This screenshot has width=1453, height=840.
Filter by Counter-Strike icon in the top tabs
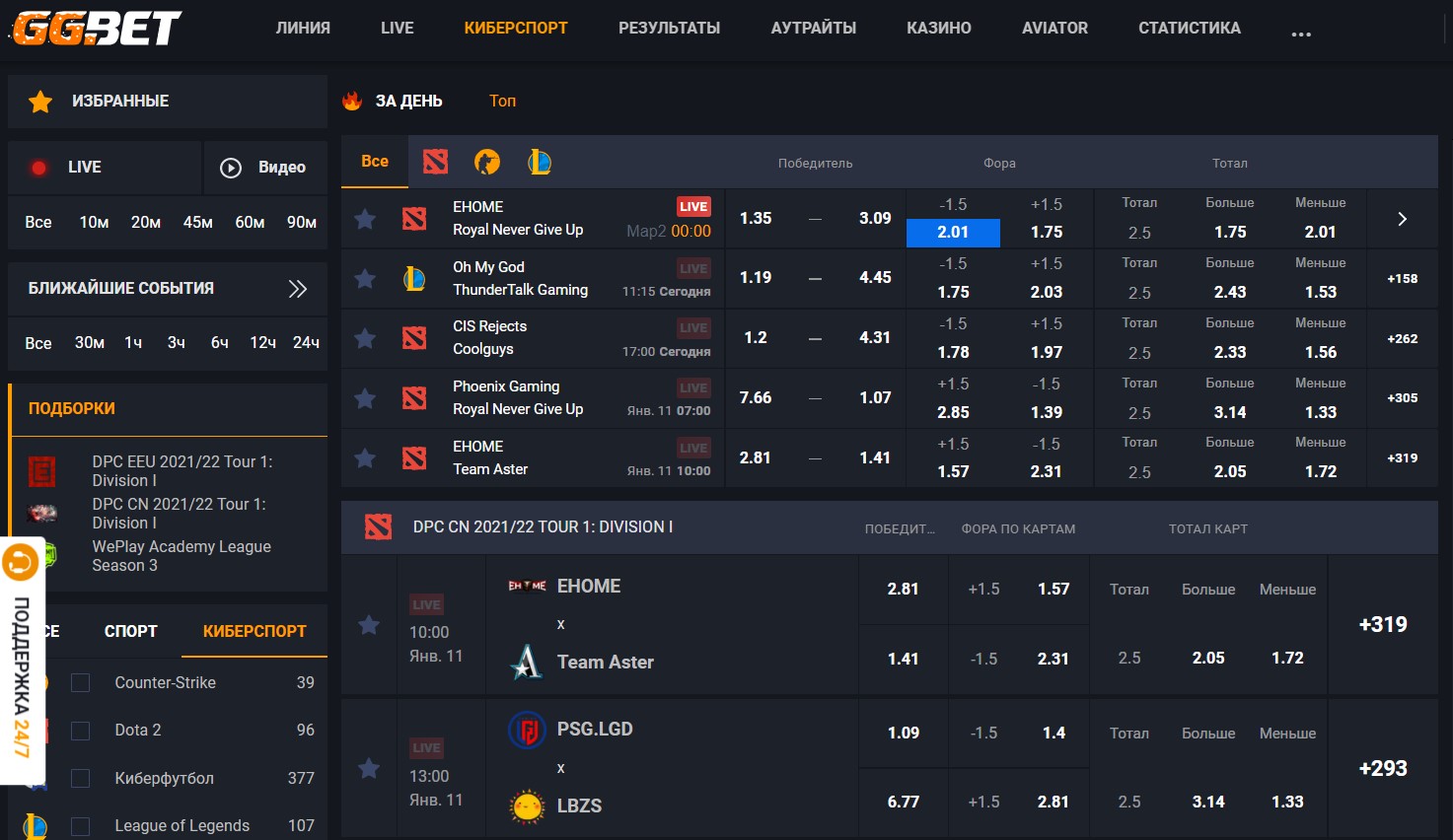tap(487, 162)
